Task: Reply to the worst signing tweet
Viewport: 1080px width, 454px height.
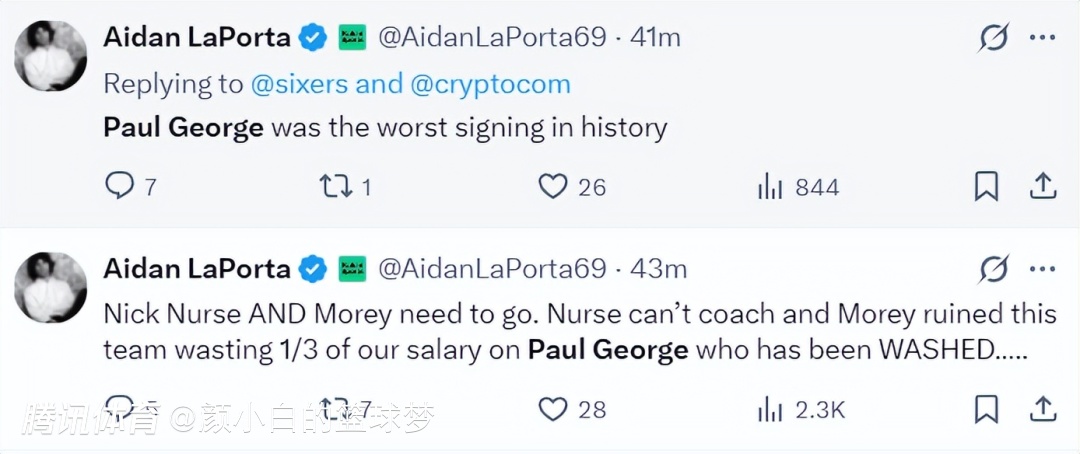Action: [x=120, y=186]
